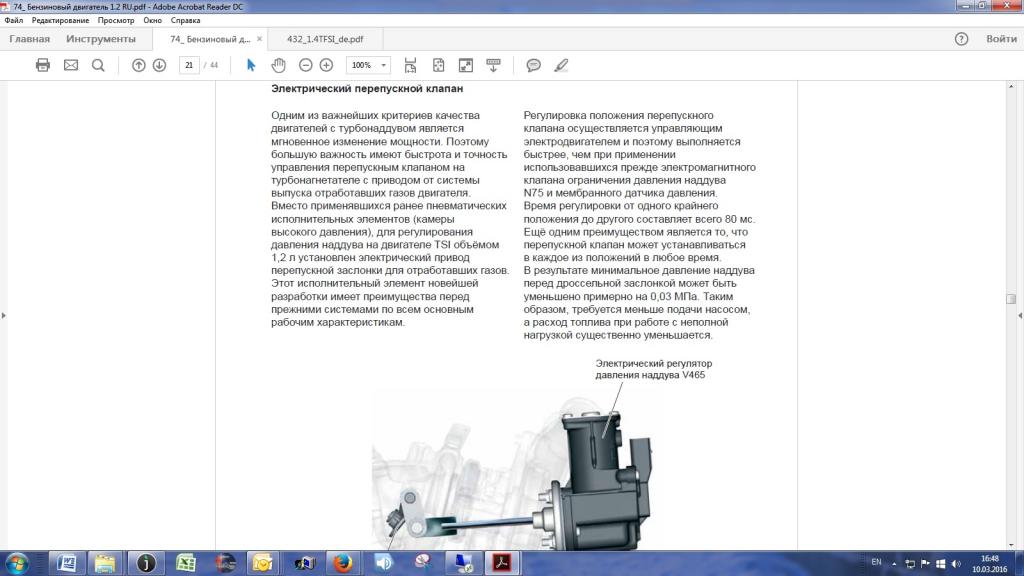The width and height of the screenshot is (1024, 576).
Task: Click the scrollbar up arrow
Action: point(1011,86)
